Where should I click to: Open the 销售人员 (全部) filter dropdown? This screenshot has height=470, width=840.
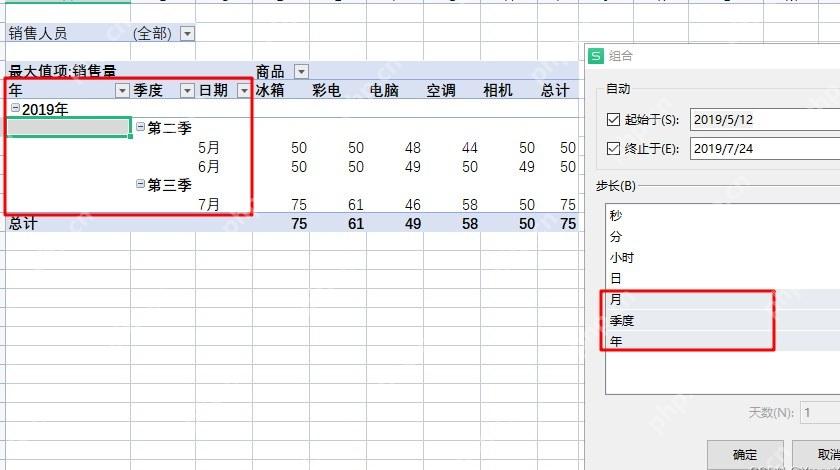point(187,34)
